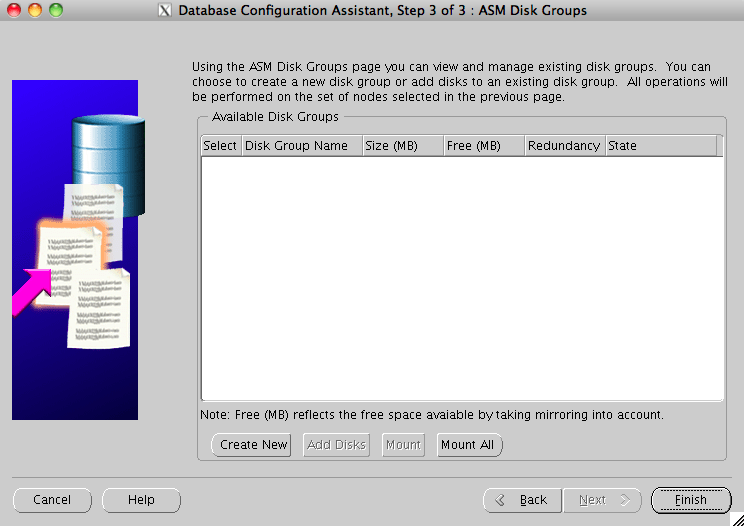Click the Disk Group Name column header

(301, 146)
